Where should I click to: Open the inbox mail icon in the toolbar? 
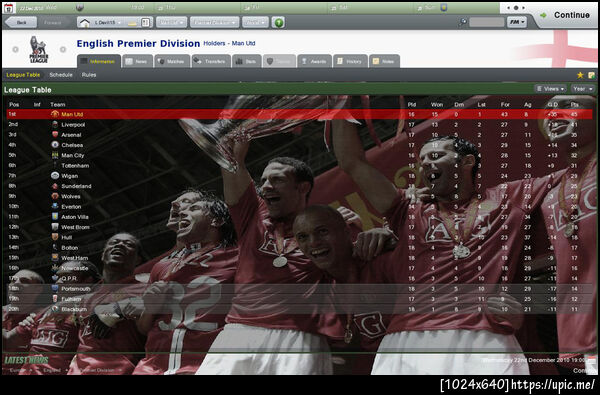132,24
